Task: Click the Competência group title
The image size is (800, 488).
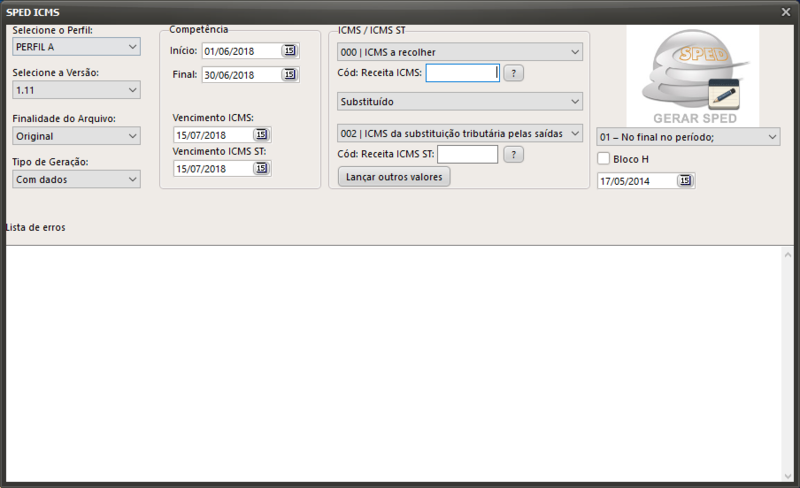Action: [198, 30]
